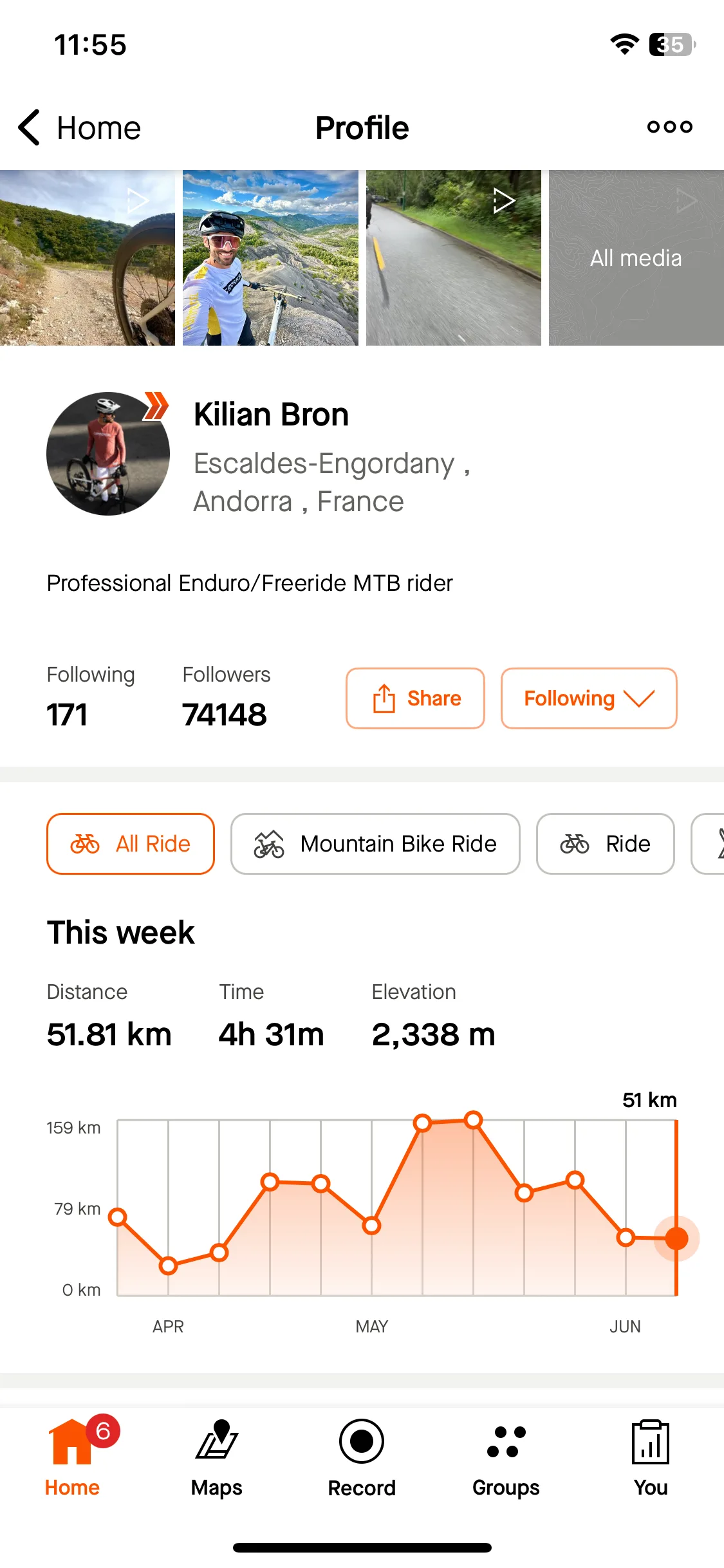This screenshot has height=1568, width=724.
Task: Select the All Ride filter chip
Action: (x=131, y=844)
